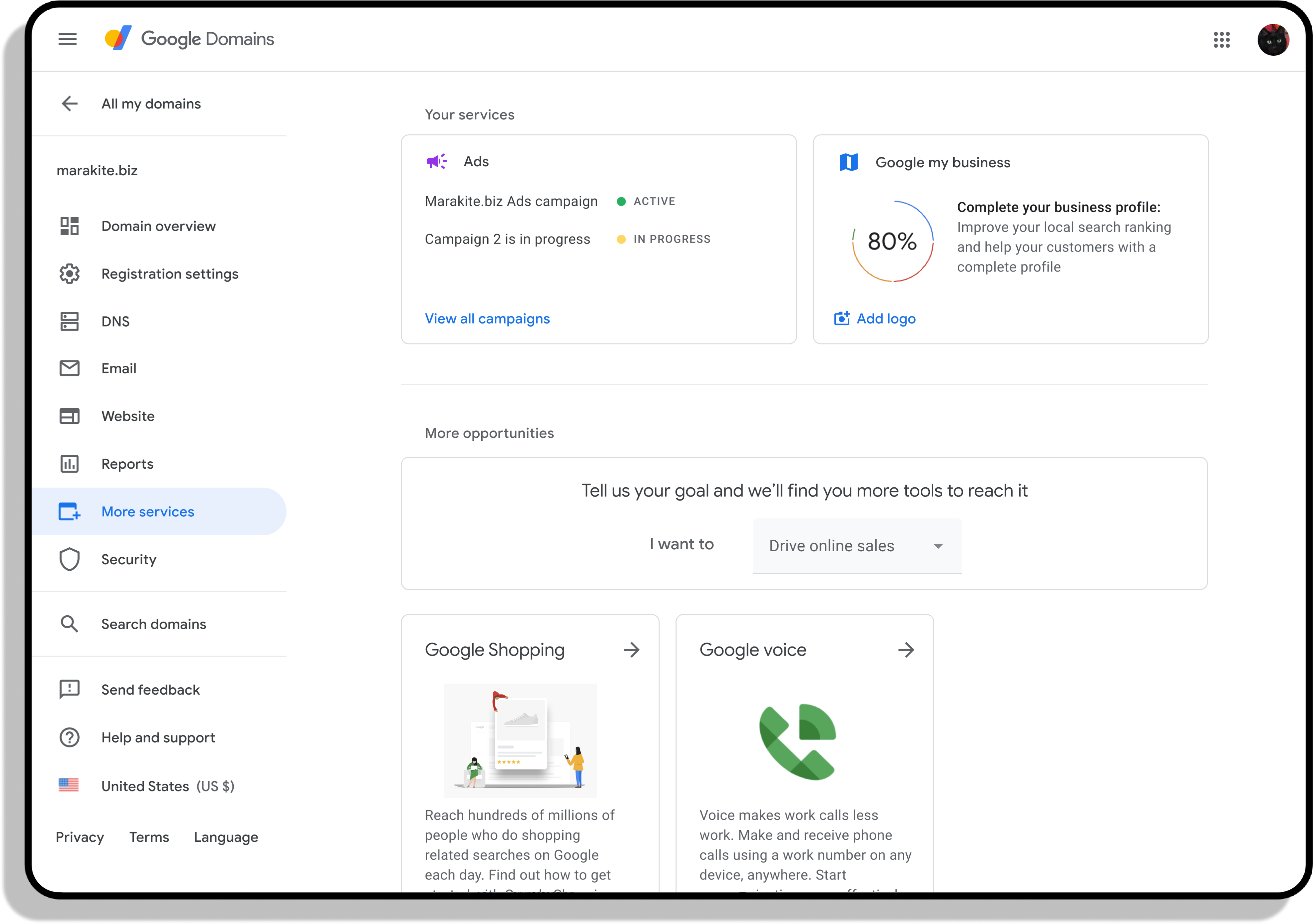
Task: Open the DNS section
Action: point(159,321)
